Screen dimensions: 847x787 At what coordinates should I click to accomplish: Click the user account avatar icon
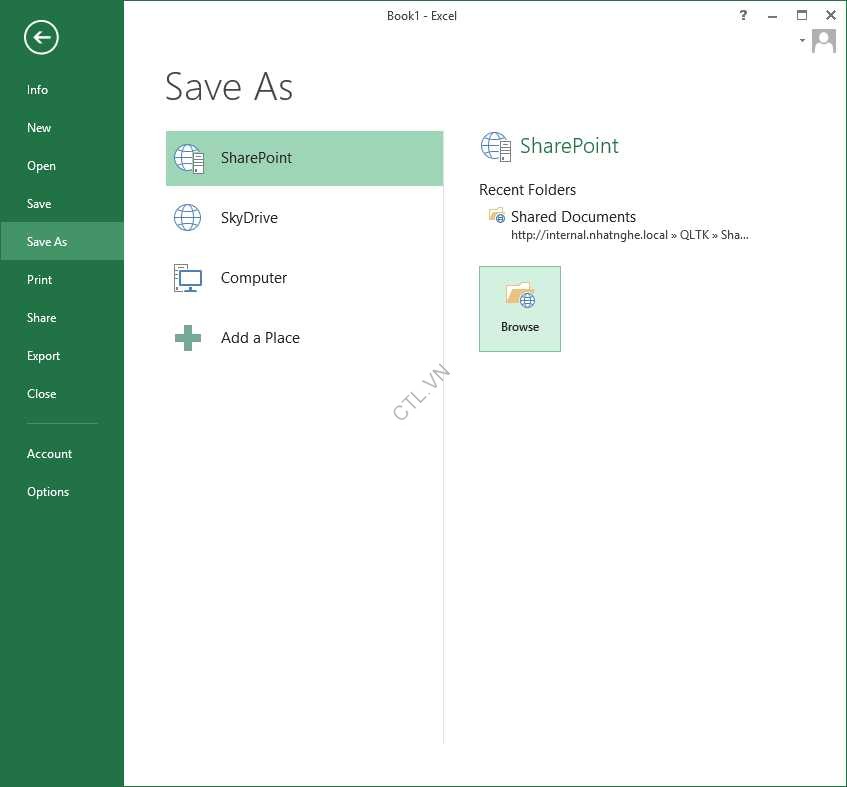[x=824, y=41]
